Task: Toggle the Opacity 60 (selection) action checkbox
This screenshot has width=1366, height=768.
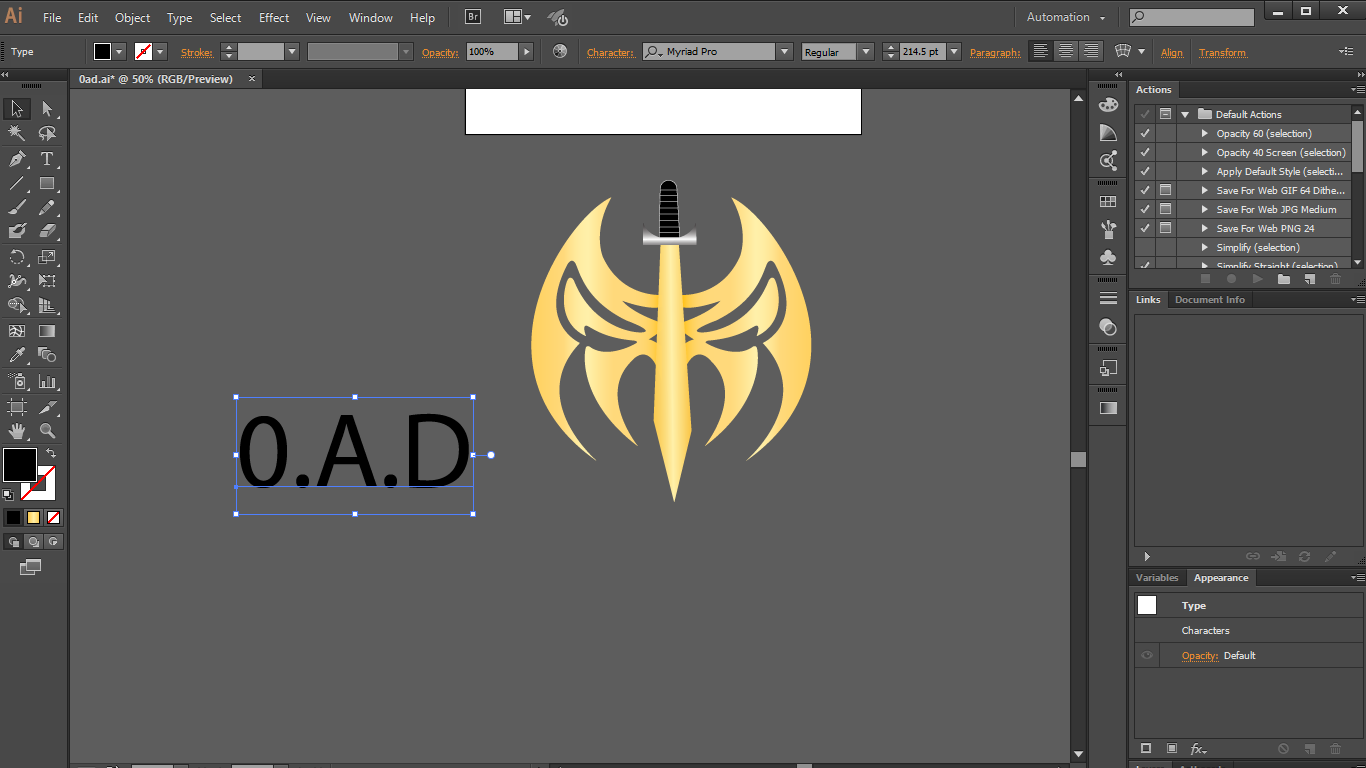Action: point(1145,134)
